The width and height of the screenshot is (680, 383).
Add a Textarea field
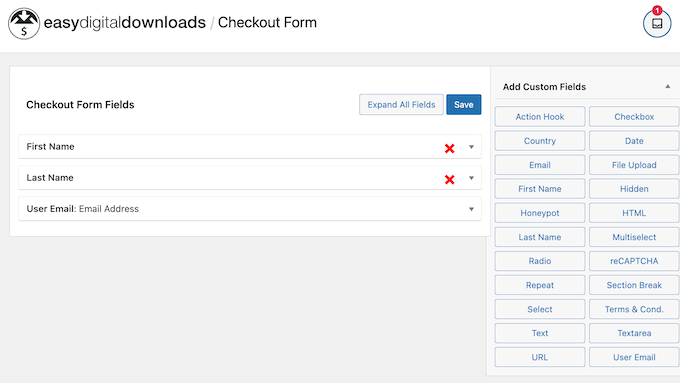pyautogui.click(x=634, y=333)
